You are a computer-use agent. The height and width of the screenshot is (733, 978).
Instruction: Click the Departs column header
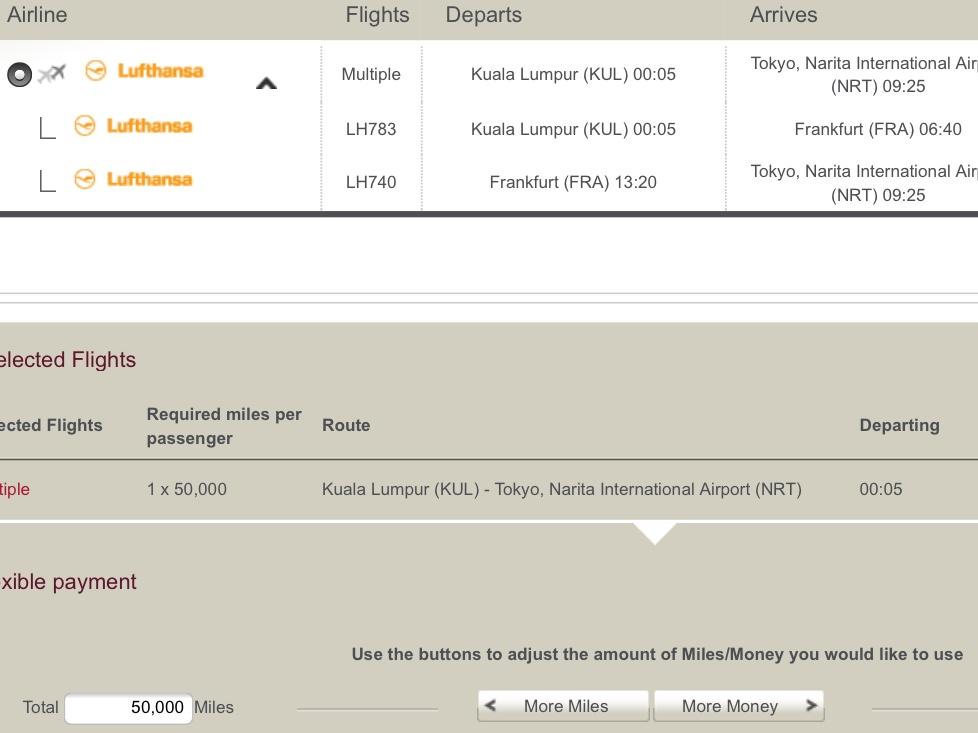pyautogui.click(x=483, y=15)
